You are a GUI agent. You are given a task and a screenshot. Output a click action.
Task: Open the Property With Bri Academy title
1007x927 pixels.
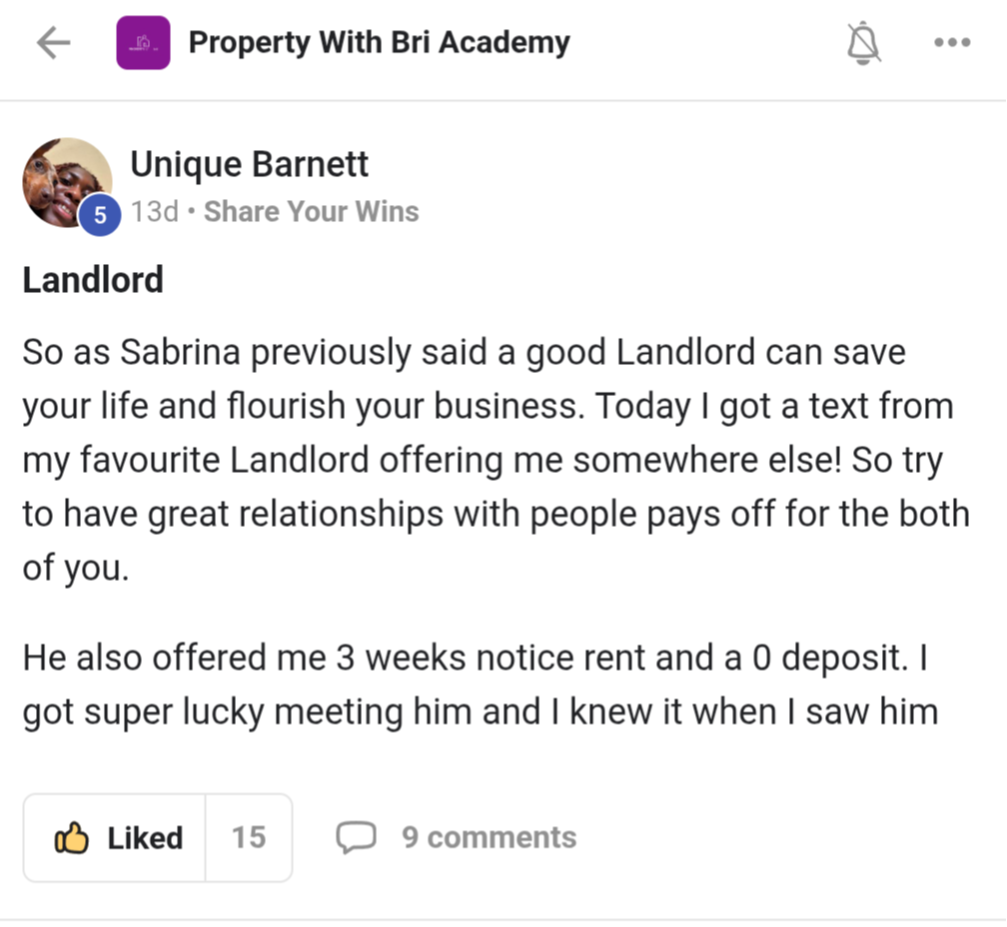(379, 43)
